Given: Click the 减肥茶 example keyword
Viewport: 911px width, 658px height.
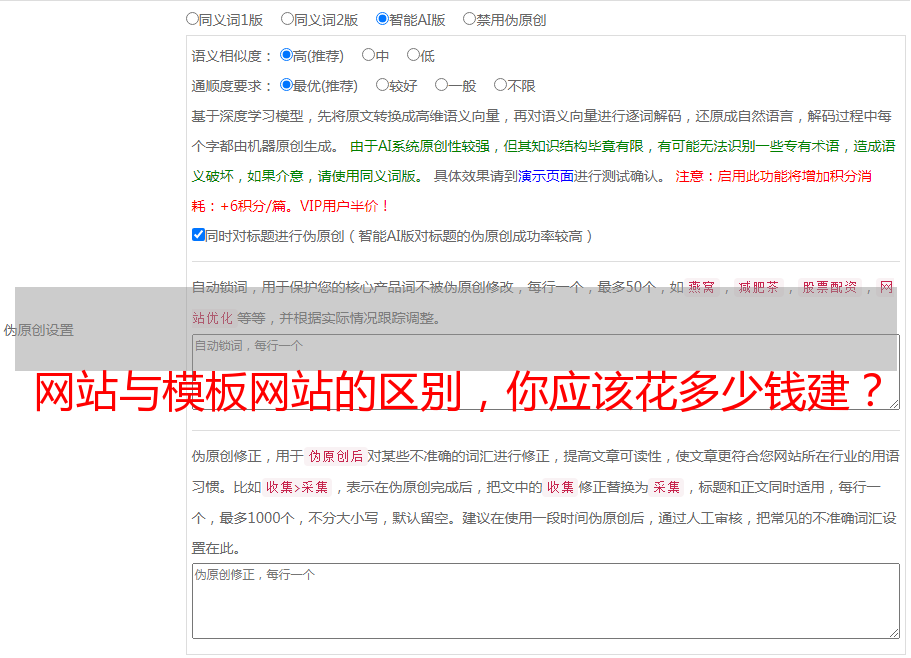Looking at the screenshot, I should point(758,287).
